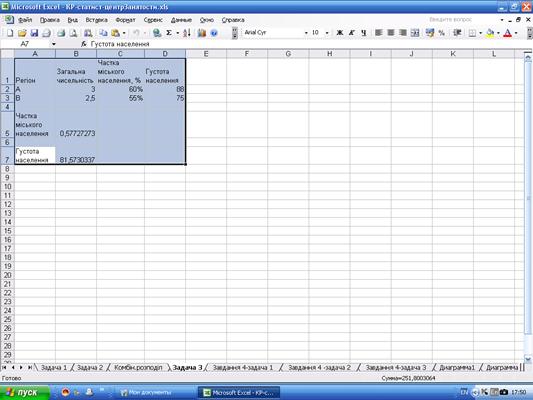Click the AutoSum sigma icon

tap(169, 33)
